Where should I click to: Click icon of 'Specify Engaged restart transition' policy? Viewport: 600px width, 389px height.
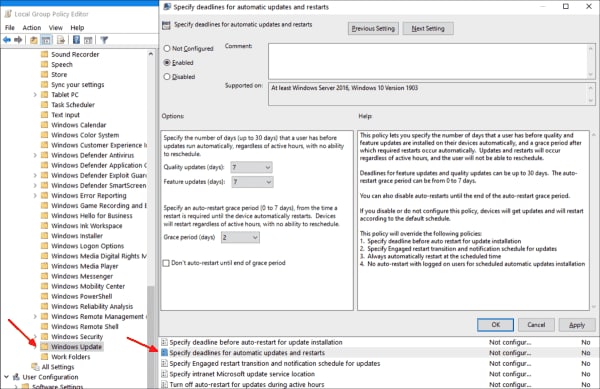pos(165,363)
